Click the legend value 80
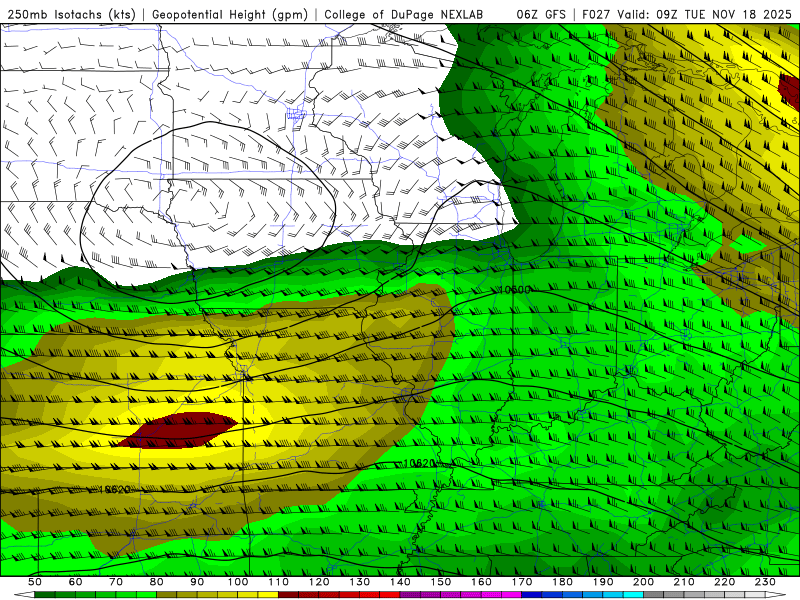This screenshot has width=800, height=600. [x=157, y=582]
